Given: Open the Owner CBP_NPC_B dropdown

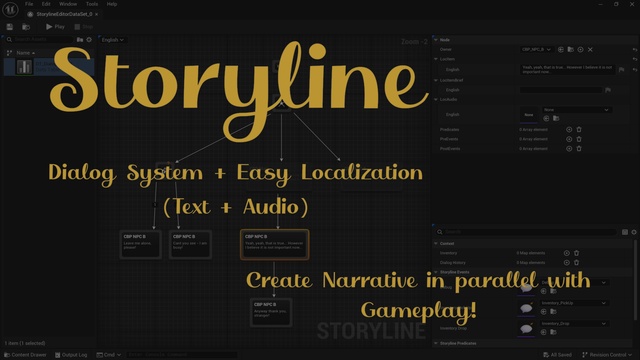Looking at the screenshot, I should point(536,49).
